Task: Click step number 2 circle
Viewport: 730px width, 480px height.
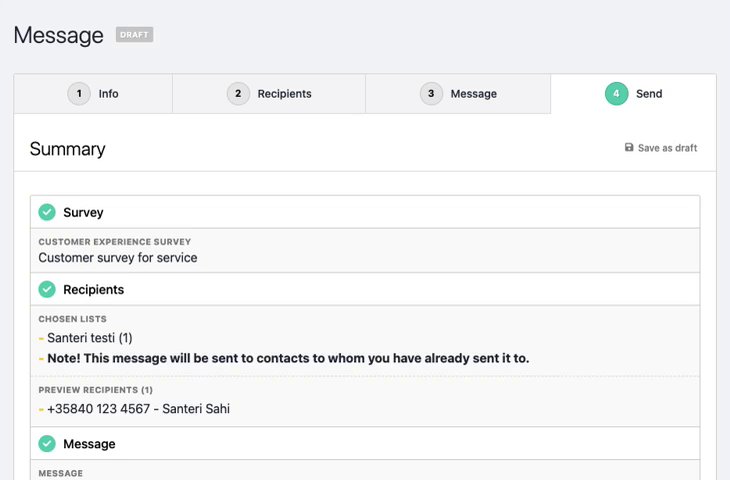Action: tap(238, 94)
